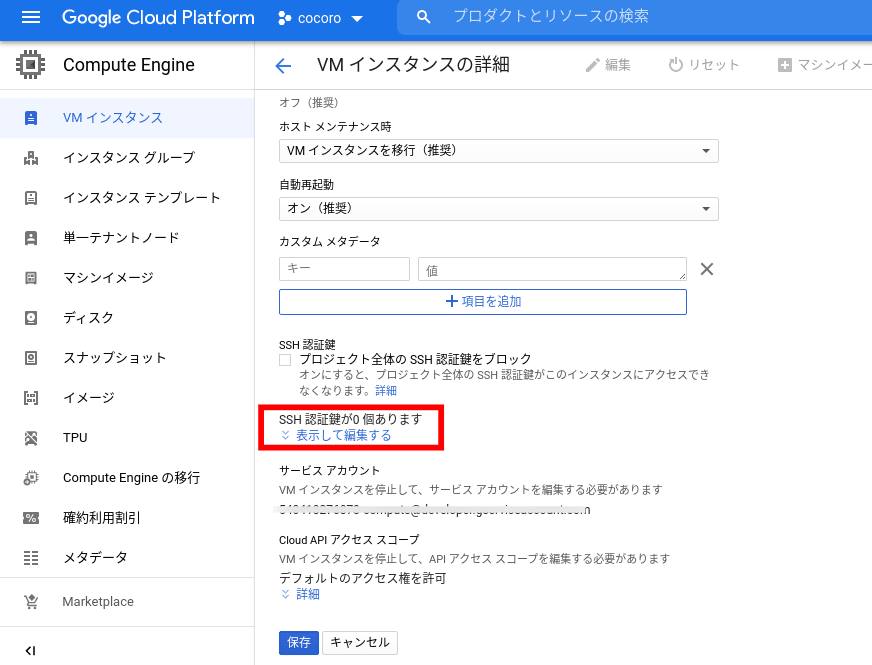Click the 編集 pencil icon
Viewport: 872px width, 665px height.
[x=592, y=65]
